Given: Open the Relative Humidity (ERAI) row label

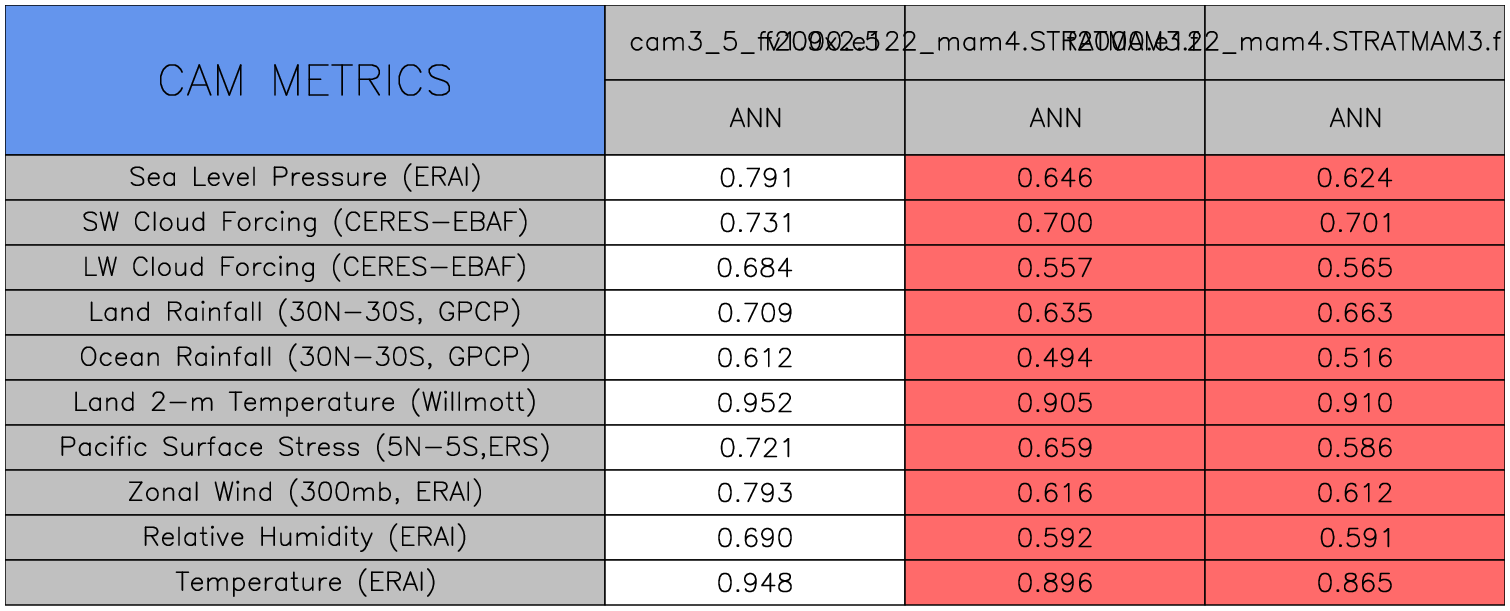Looking at the screenshot, I should click(305, 537).
